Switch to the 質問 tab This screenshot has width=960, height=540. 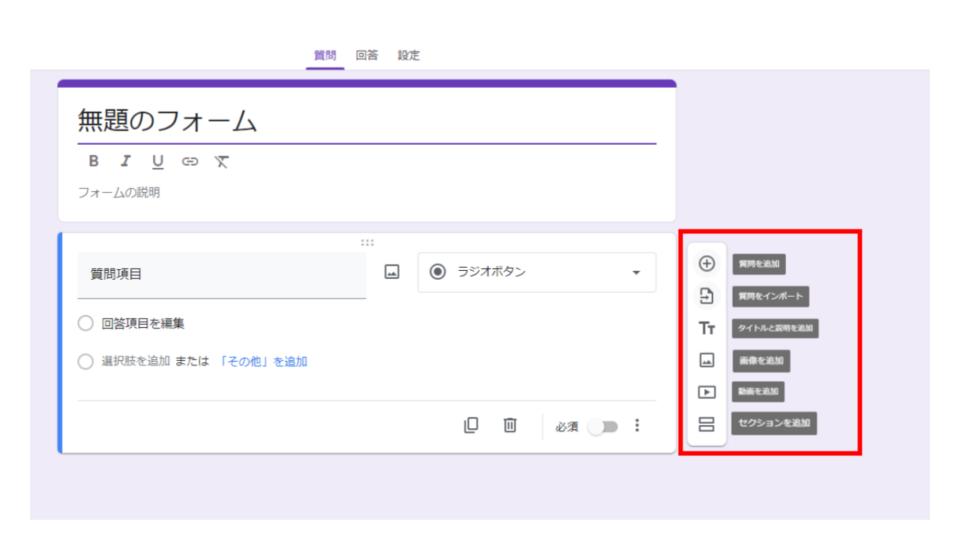(325, 55)
